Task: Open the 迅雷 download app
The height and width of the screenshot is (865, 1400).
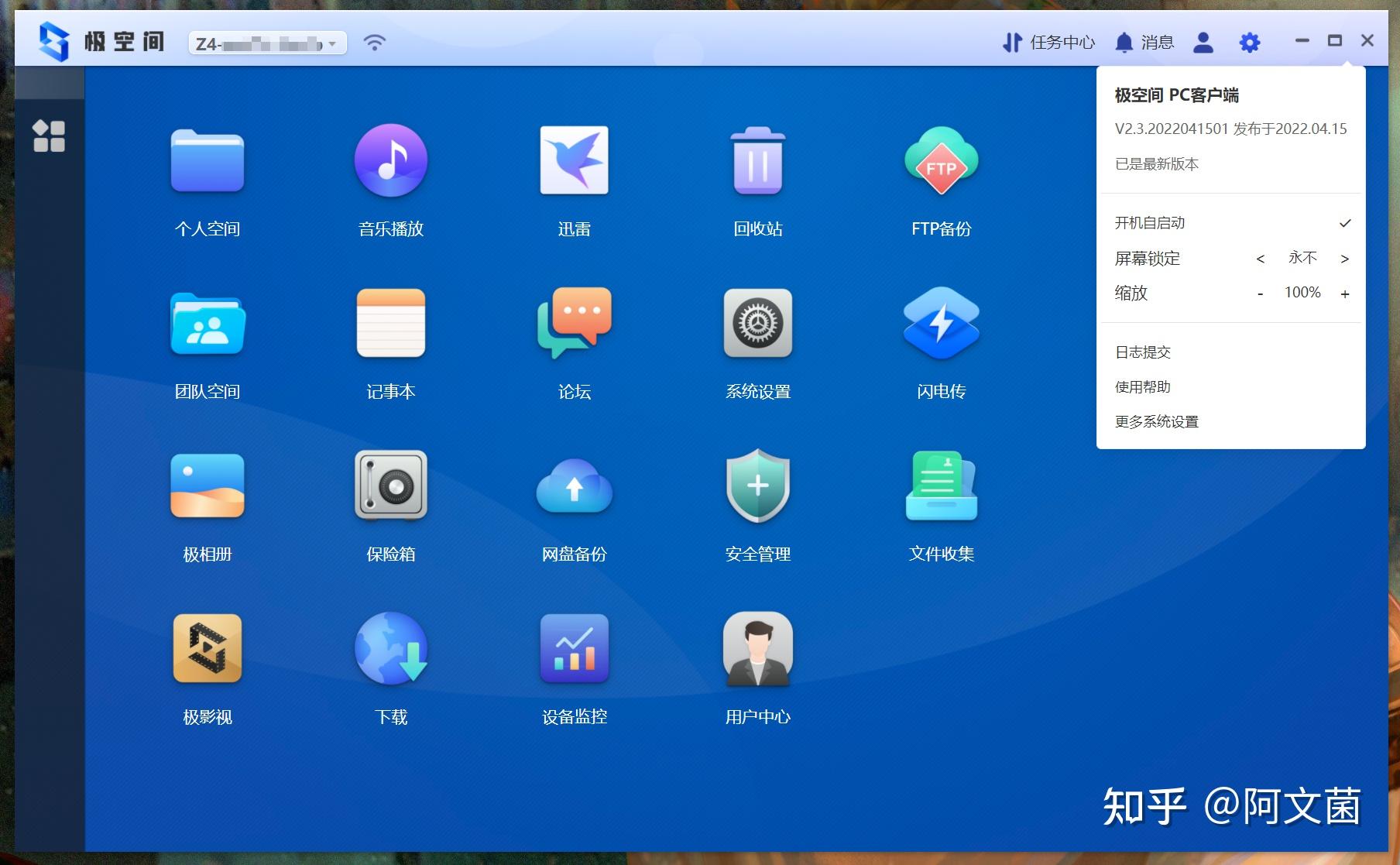Action: (574, 160)
